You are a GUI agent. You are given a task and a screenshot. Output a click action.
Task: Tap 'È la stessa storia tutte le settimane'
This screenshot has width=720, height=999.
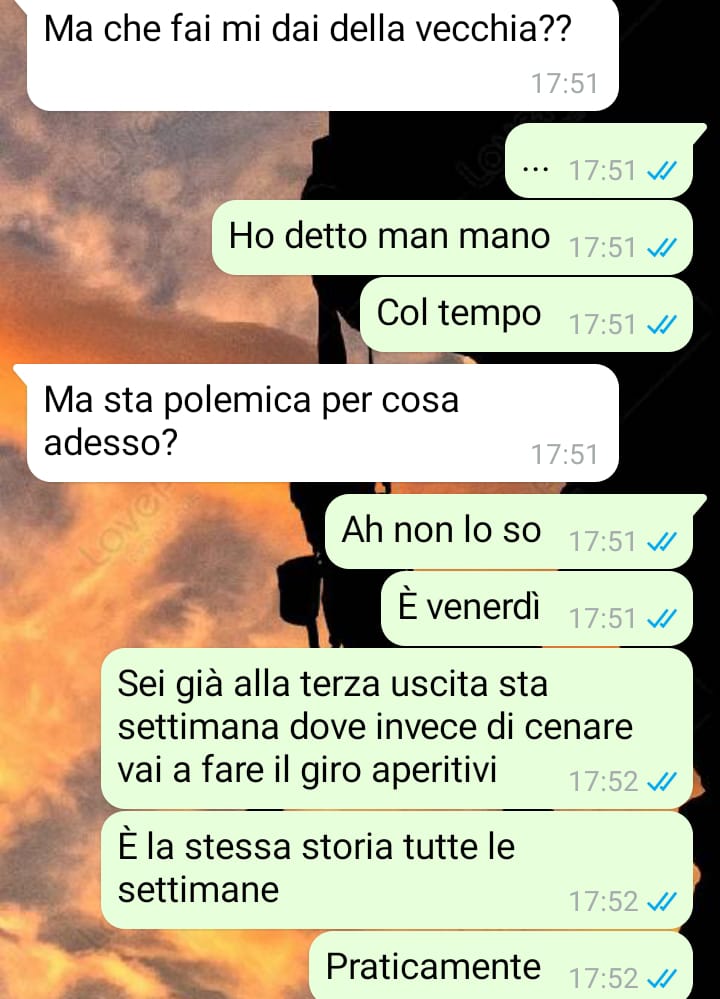[x=397, y=870]
